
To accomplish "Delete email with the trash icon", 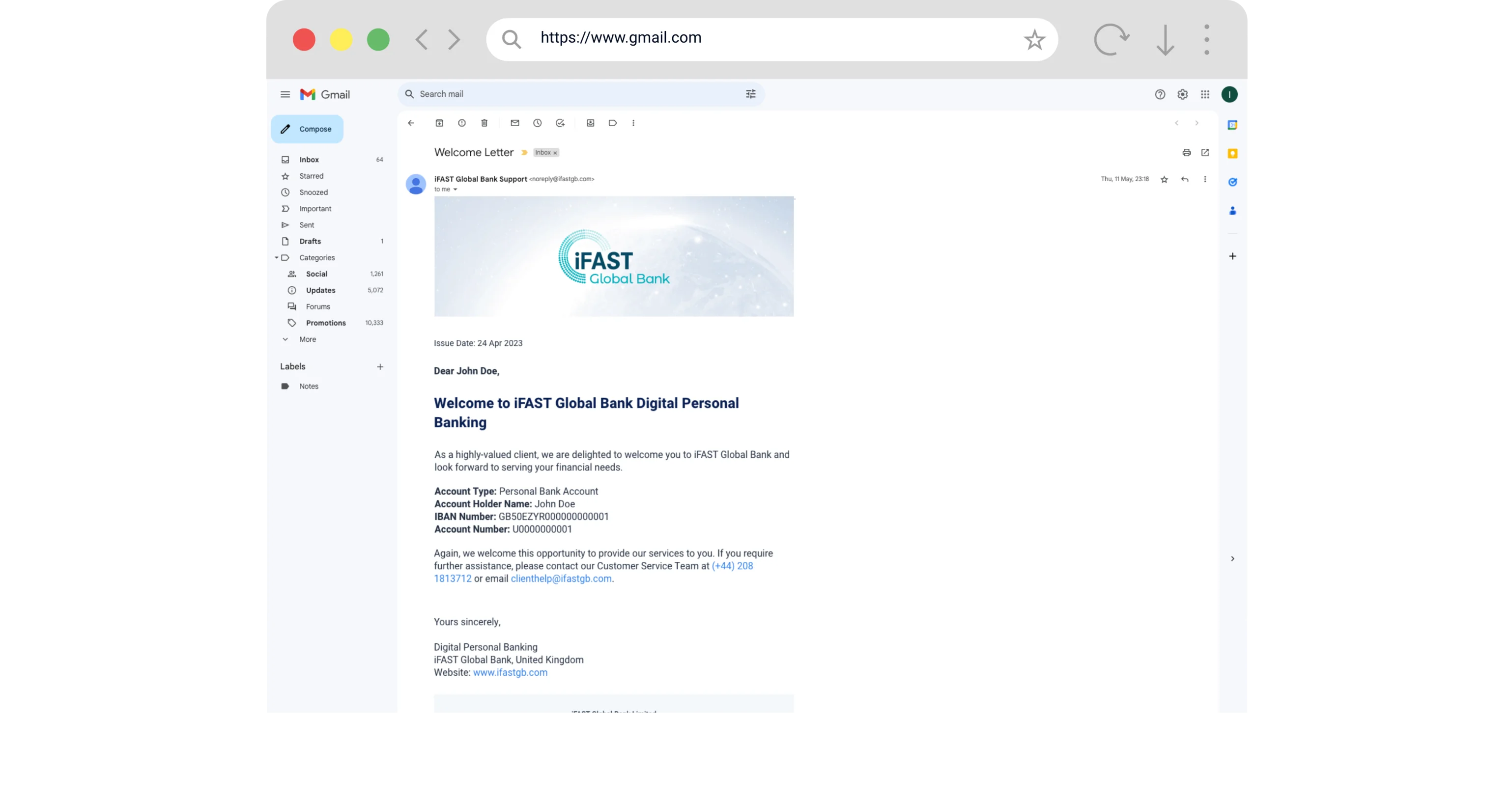I will (x=484, y=123).
